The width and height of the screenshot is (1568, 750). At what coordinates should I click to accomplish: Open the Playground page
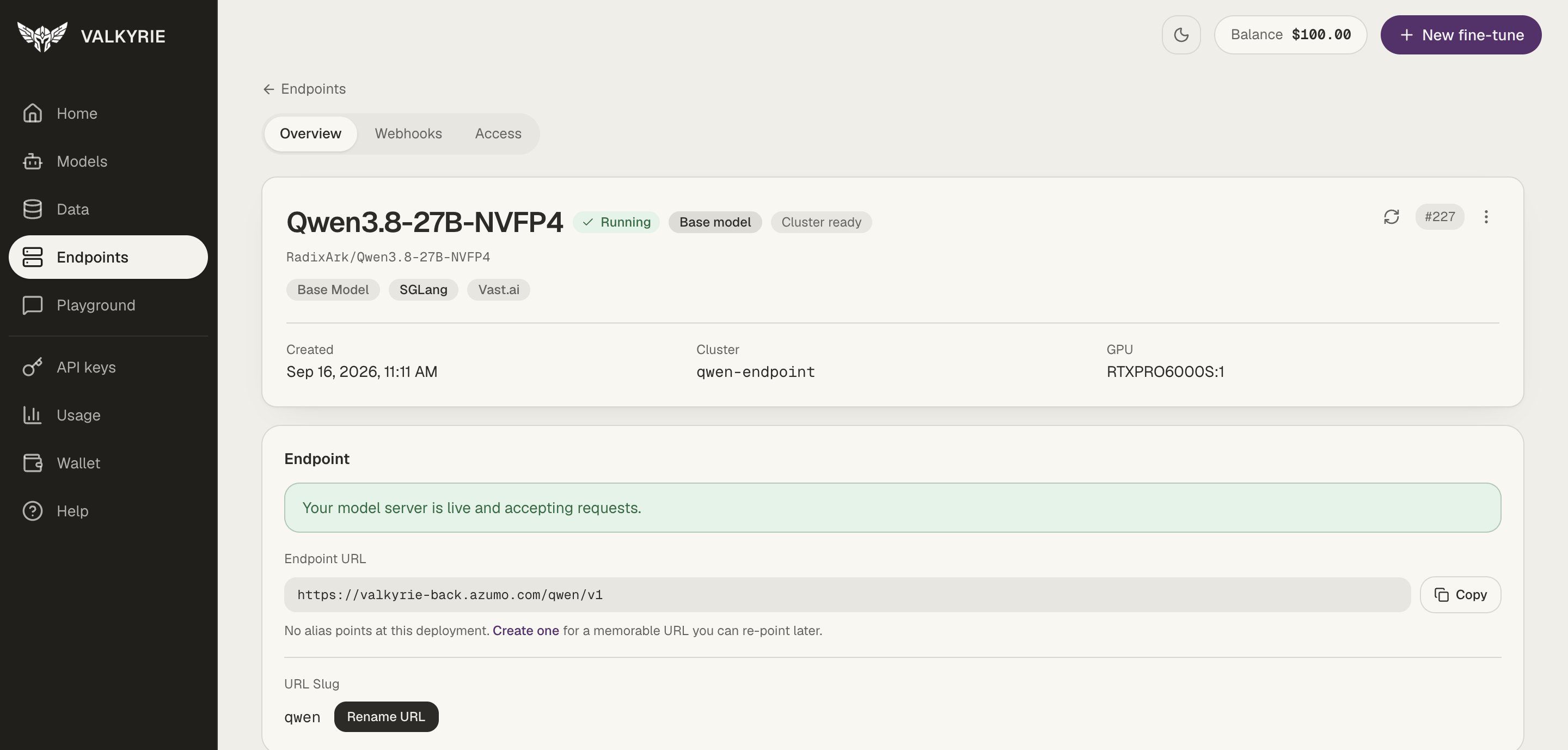pyautogui.click(x=108, y=305)
